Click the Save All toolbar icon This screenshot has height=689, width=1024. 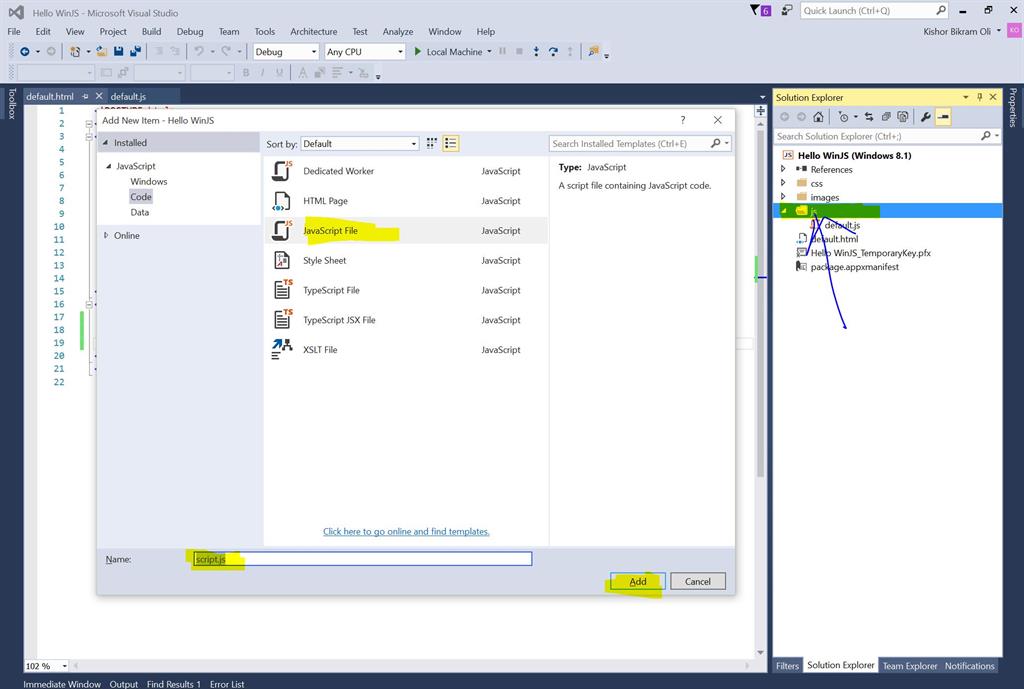point(135,52)
